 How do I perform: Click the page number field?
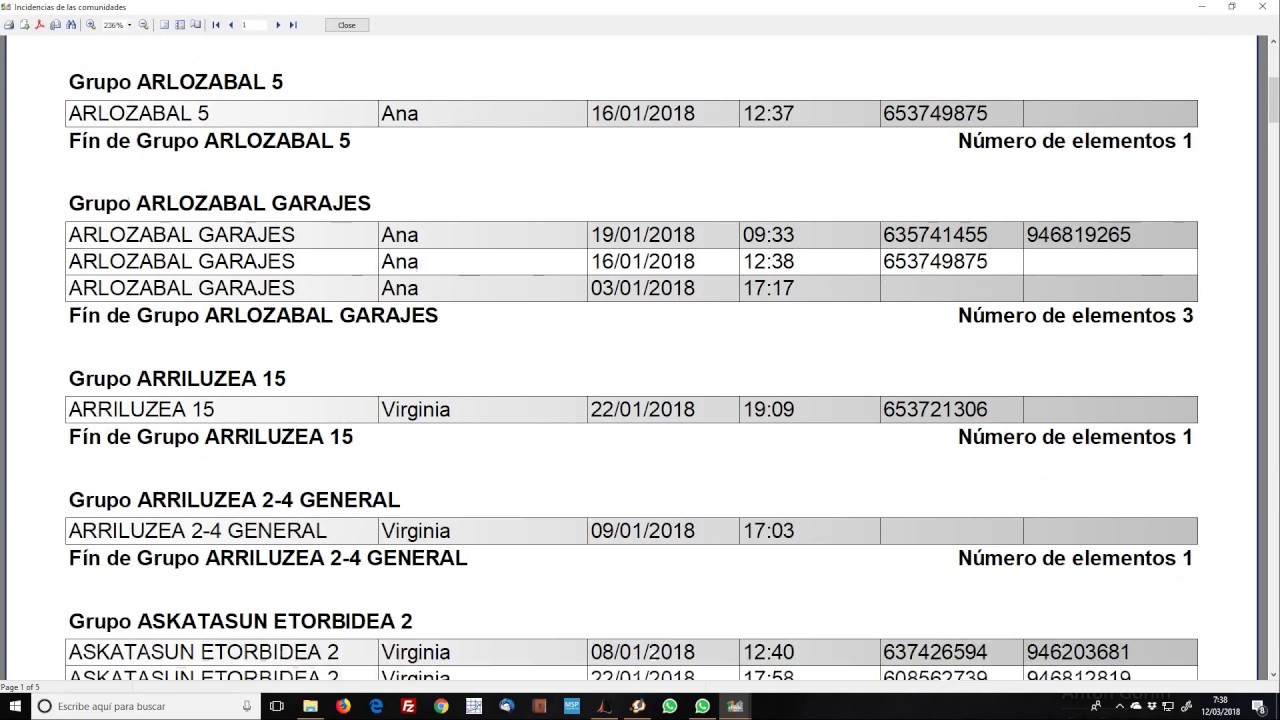(255, 25)
